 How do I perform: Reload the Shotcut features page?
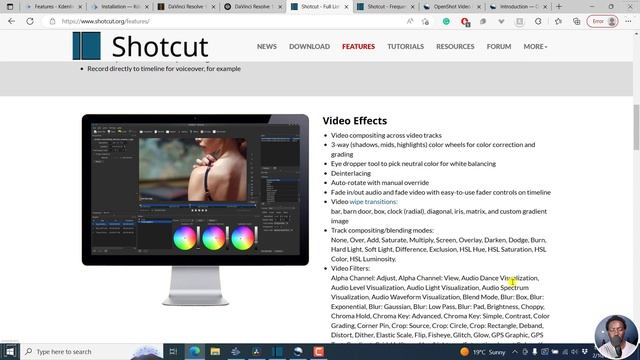point(30,21)
